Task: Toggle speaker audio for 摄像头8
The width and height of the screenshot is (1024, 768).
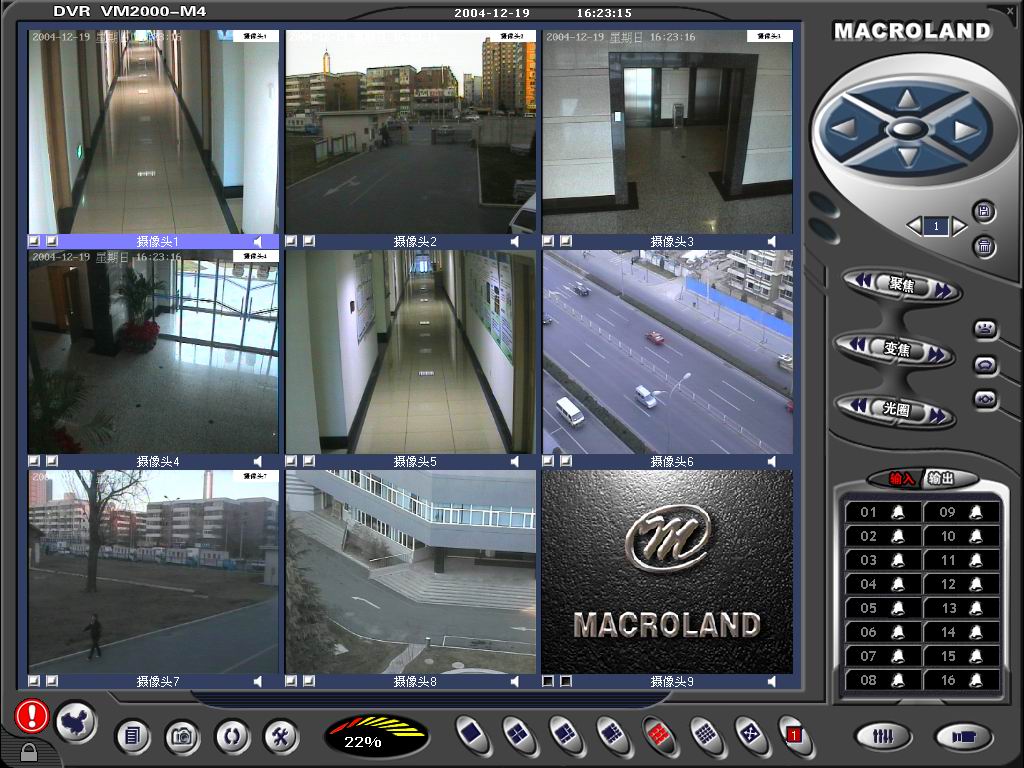Action: (x=515, y=682)
